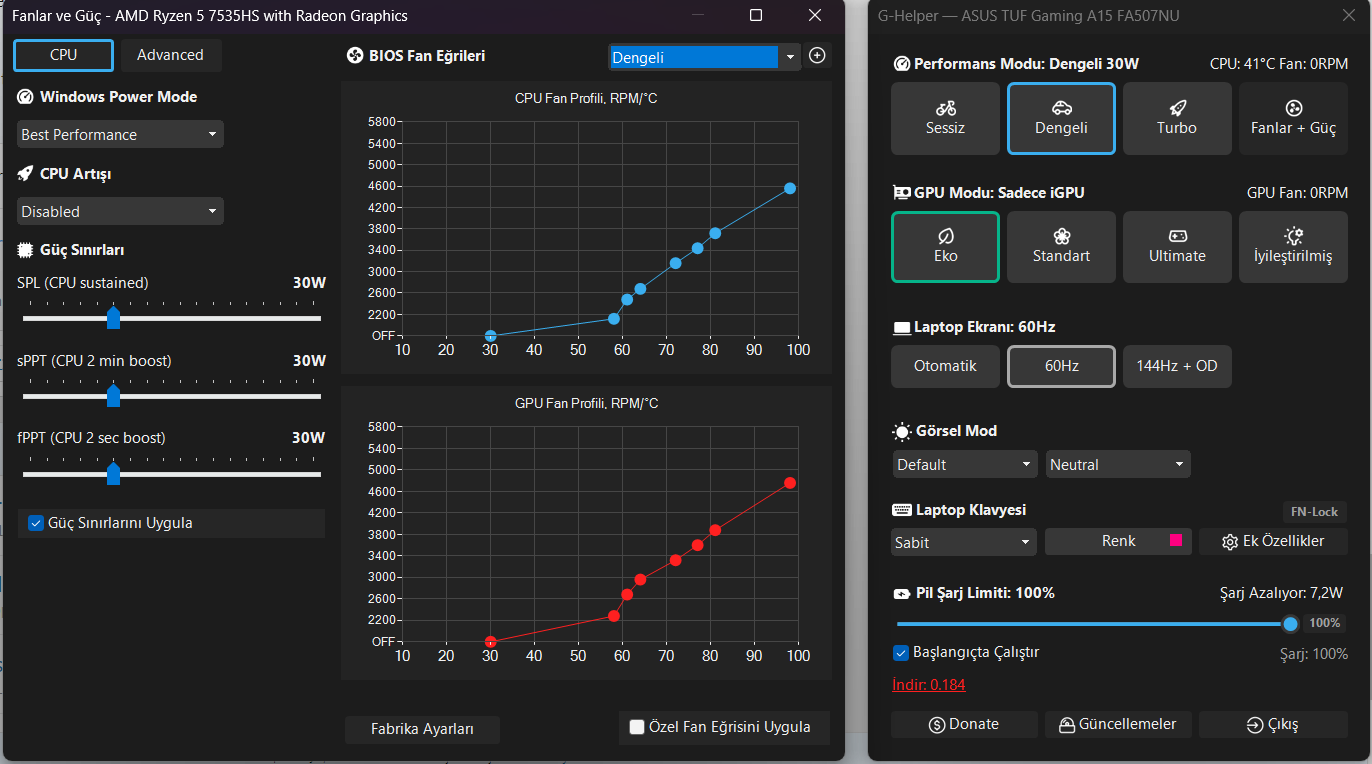Viewport: 1372px width, 764px height.
Task: Toggle FN-Lock button
Action: pos(1314,512)
